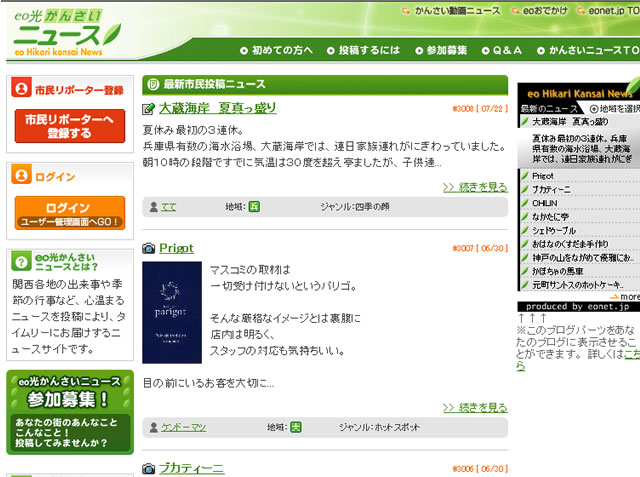Screen dimensions: 640x477
Task: Click かぼちゃの馬車 in widget list
Action: coord(558,271)
